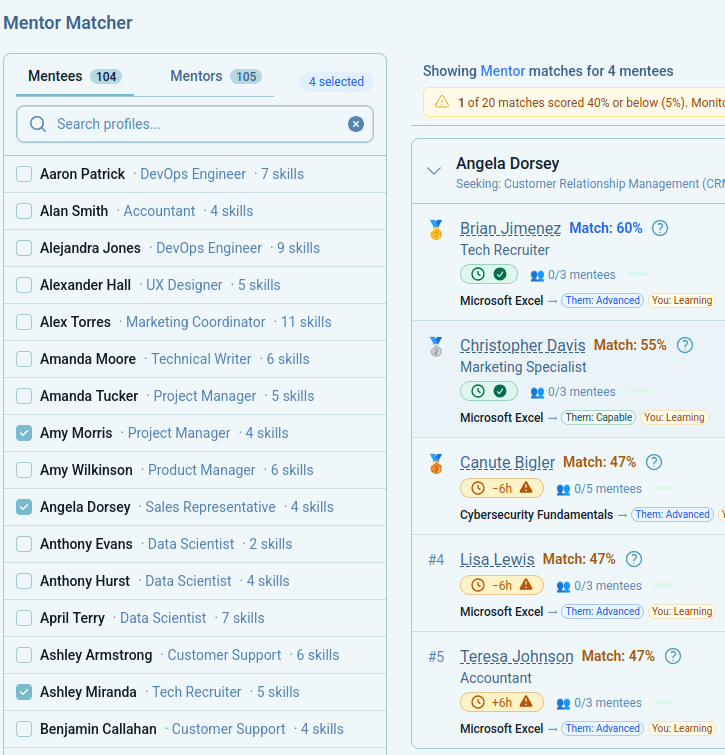Click mentees icon for Brian Jimenez
This screenshot has width=725, height=755.
[537, 275]
